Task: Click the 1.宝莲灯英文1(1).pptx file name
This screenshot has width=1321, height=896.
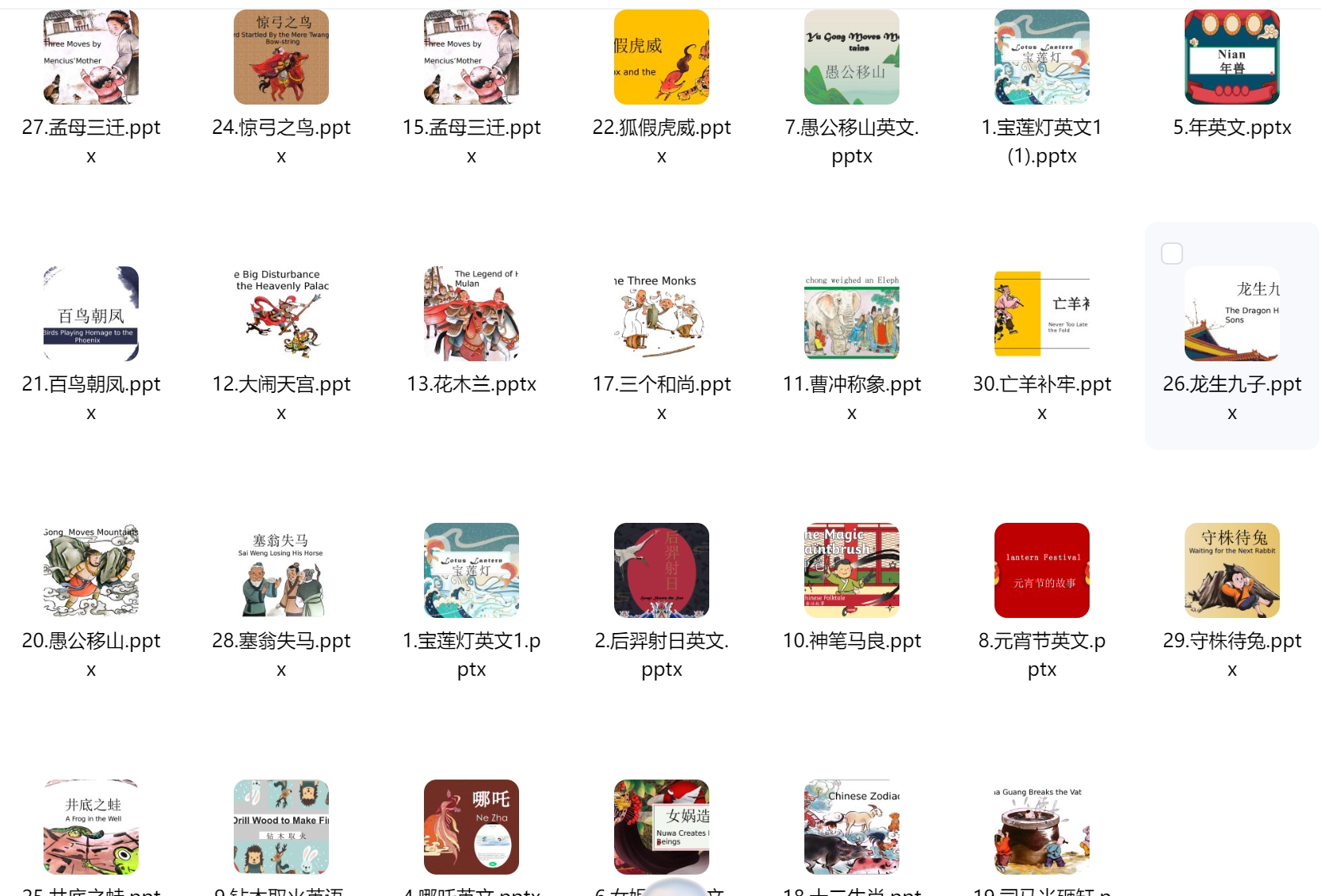Action: (1042, 141)
